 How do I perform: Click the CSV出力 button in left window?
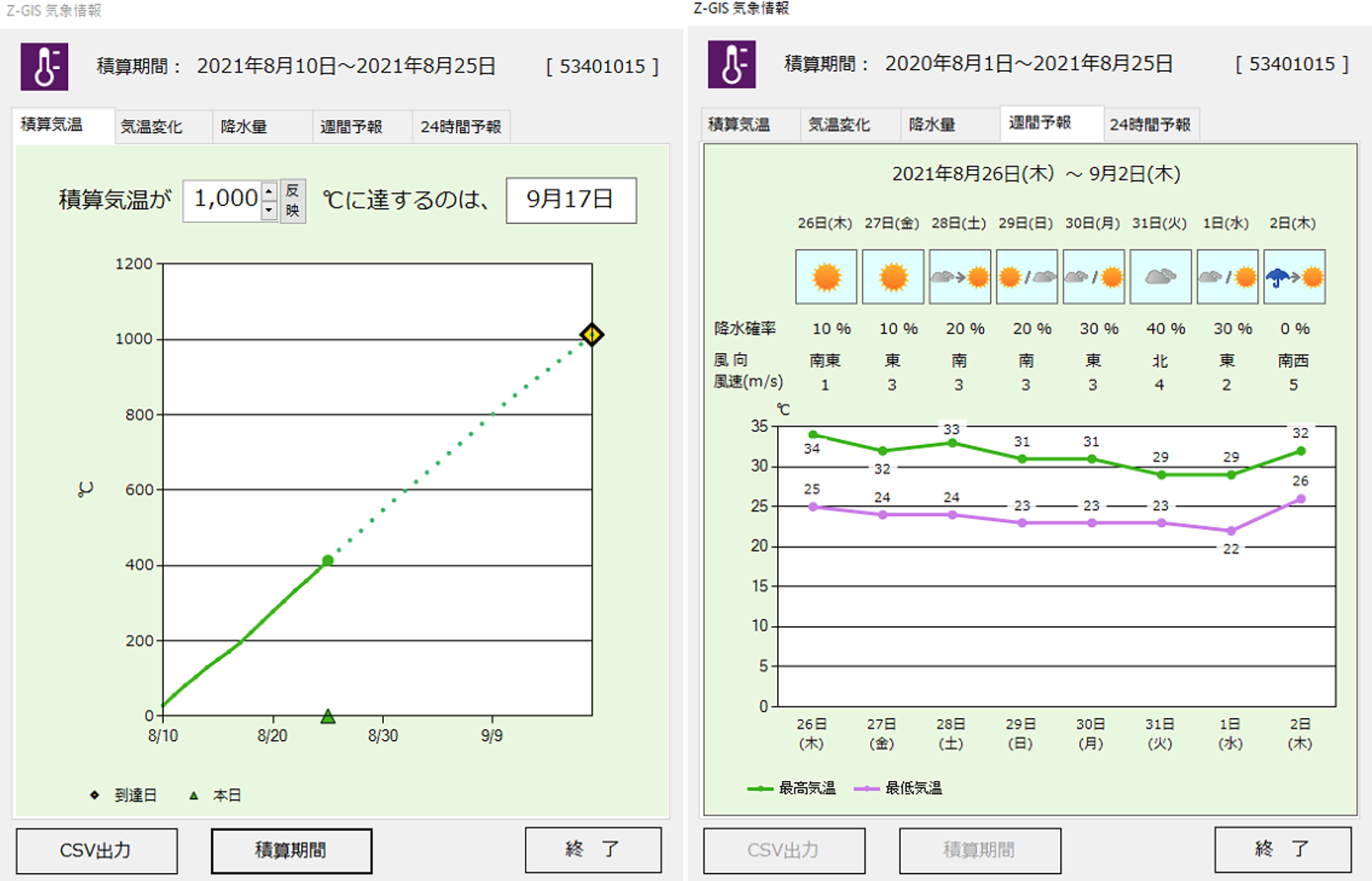(x=96, y=850)
